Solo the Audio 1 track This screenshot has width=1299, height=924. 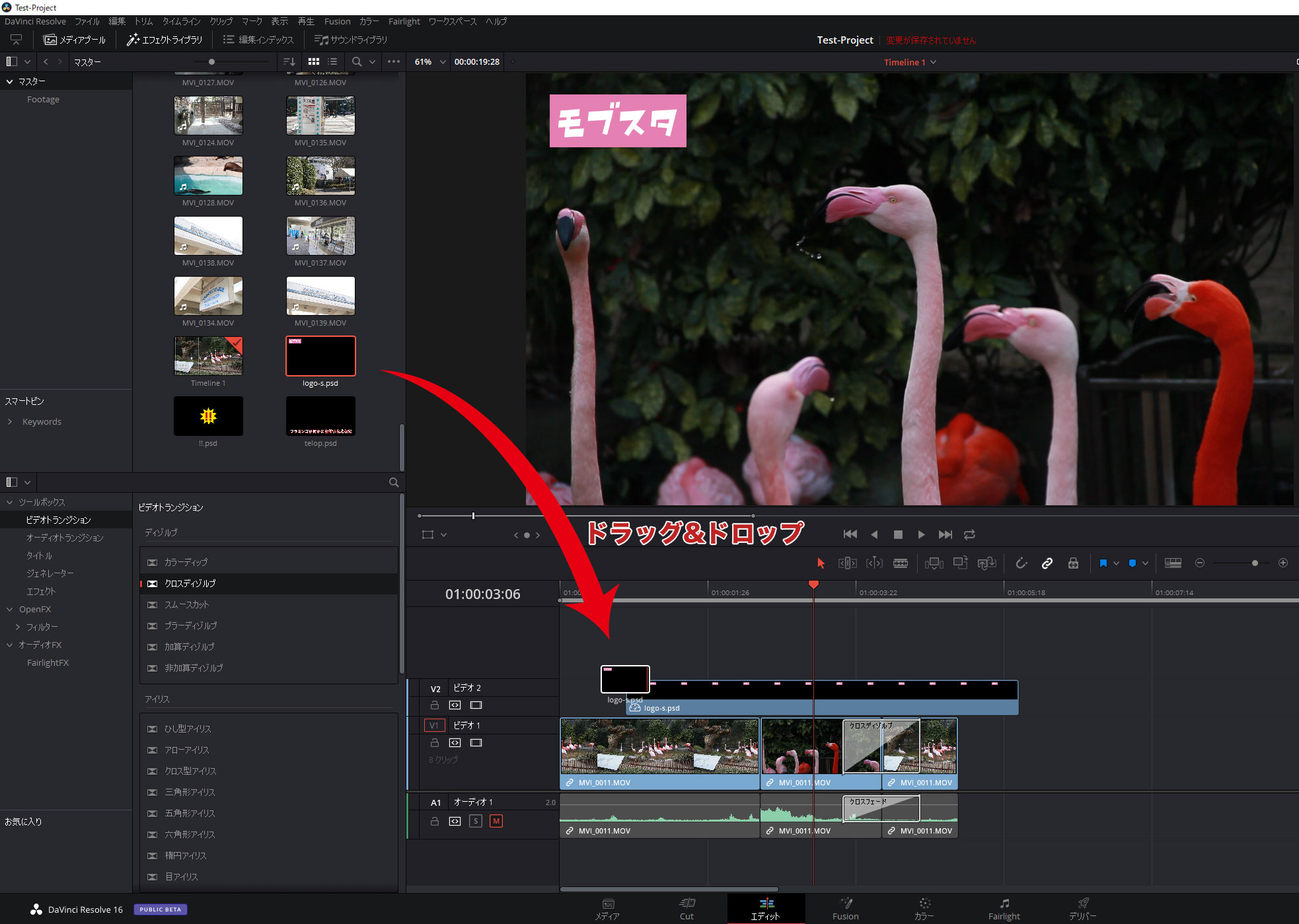coord(476,821)
